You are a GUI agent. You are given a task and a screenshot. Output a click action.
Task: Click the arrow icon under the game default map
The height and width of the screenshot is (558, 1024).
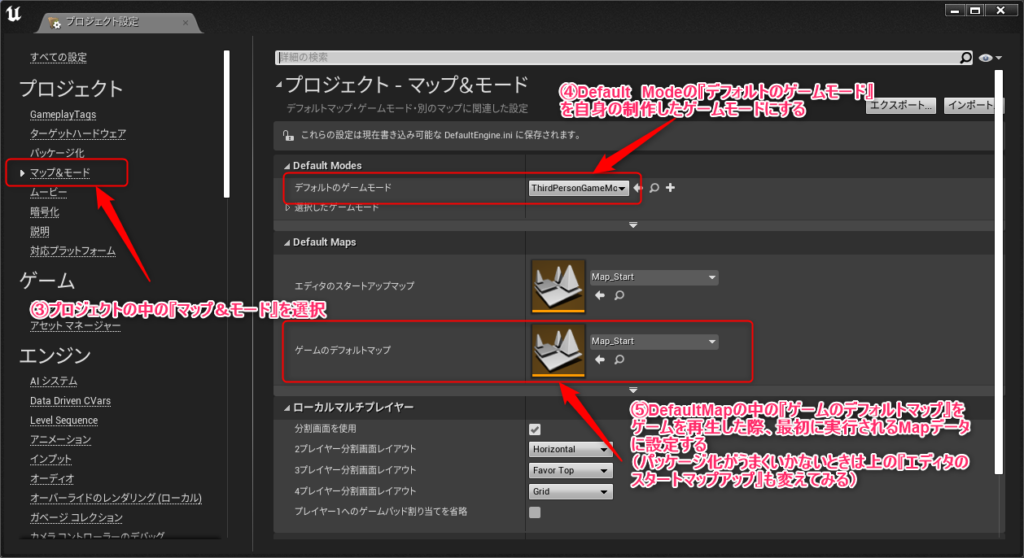tap(599, 359)
